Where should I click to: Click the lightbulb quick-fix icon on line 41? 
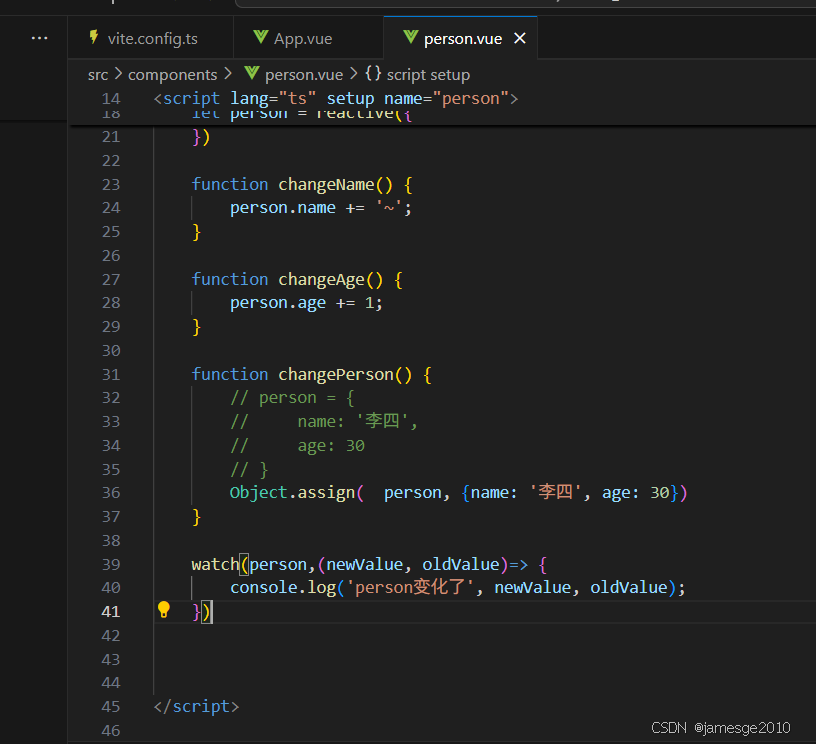[x=164, y=609]
